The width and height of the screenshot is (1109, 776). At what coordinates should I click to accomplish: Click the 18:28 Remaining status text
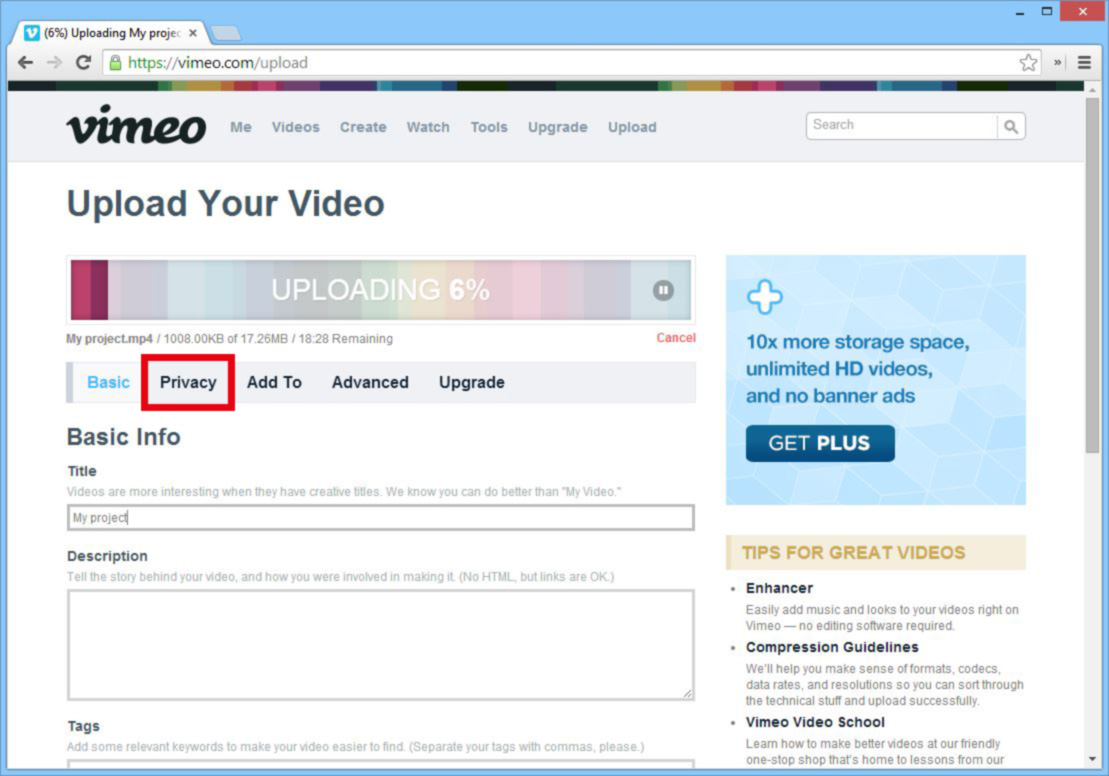pyautogui.click(x=345, y=339)
